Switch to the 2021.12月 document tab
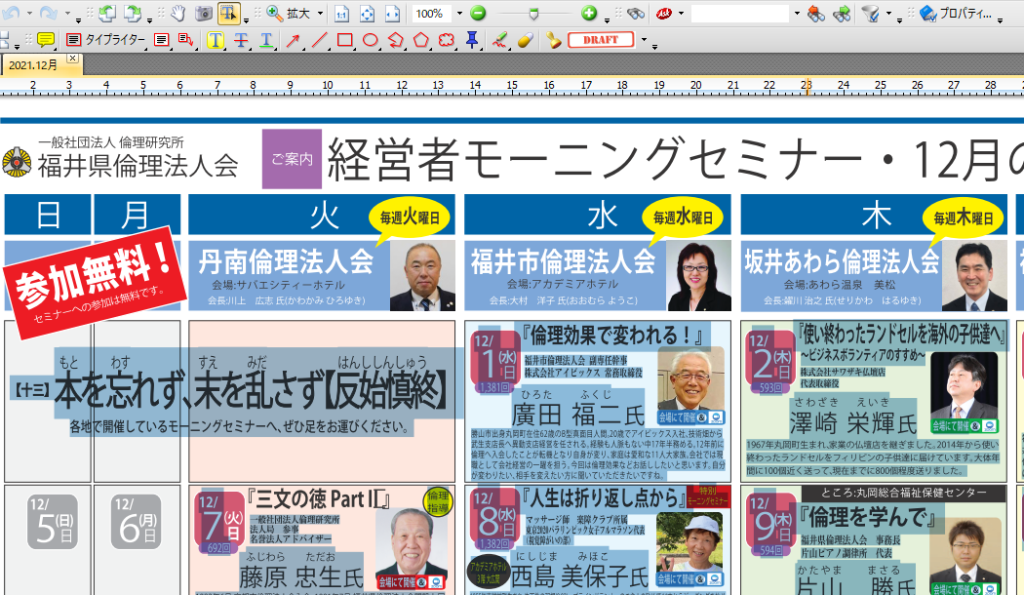 coord(33,65)
